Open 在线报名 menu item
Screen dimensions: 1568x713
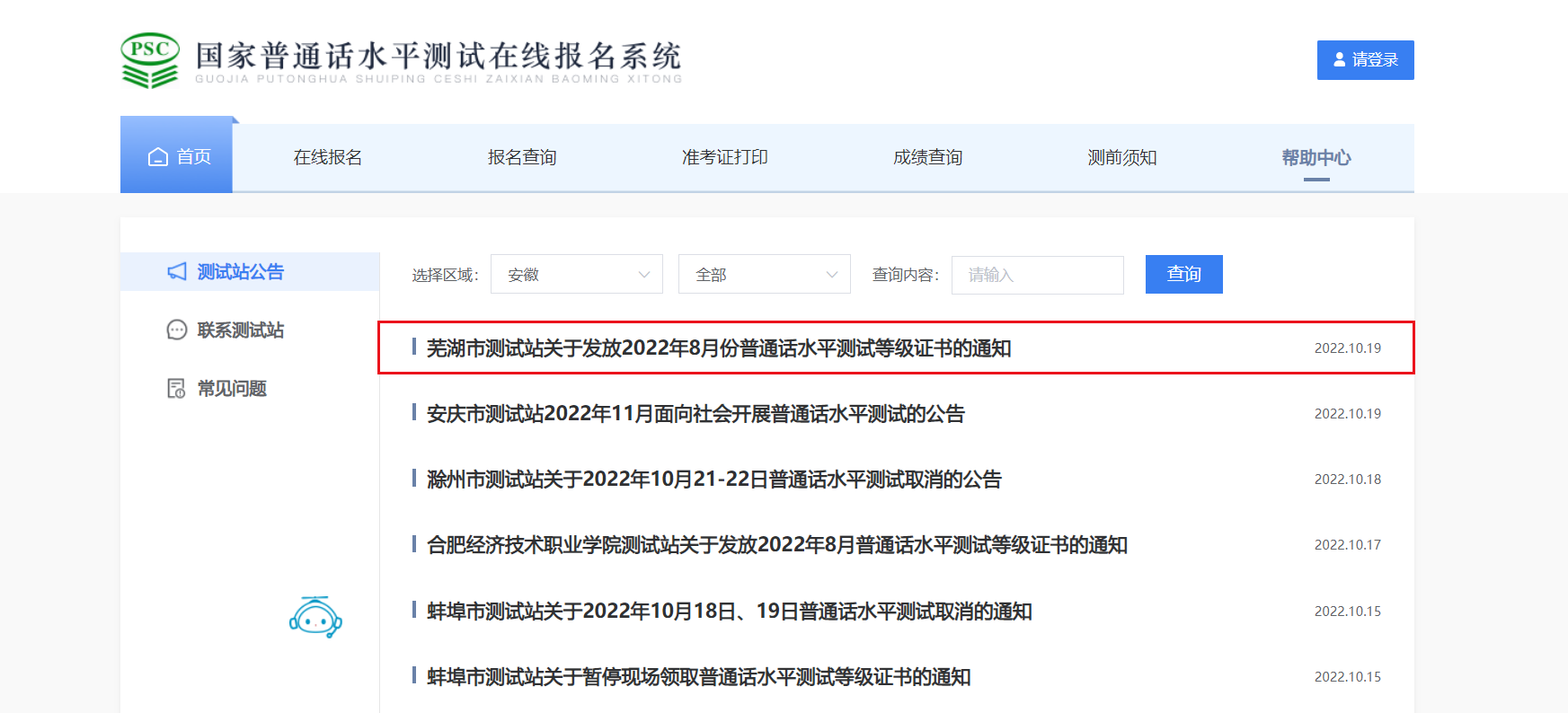[328, 157]
